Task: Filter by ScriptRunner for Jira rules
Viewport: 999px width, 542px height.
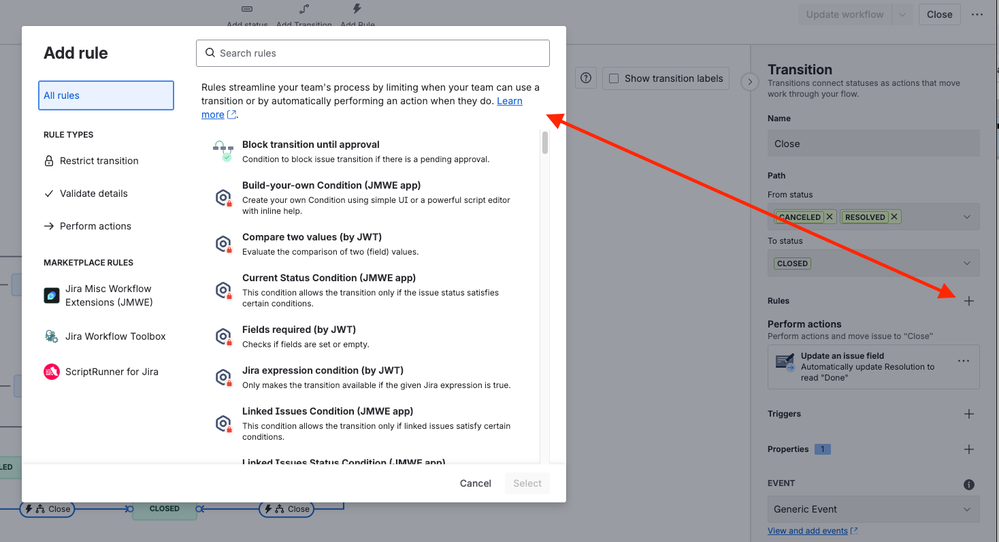Action: coord(106,371)
